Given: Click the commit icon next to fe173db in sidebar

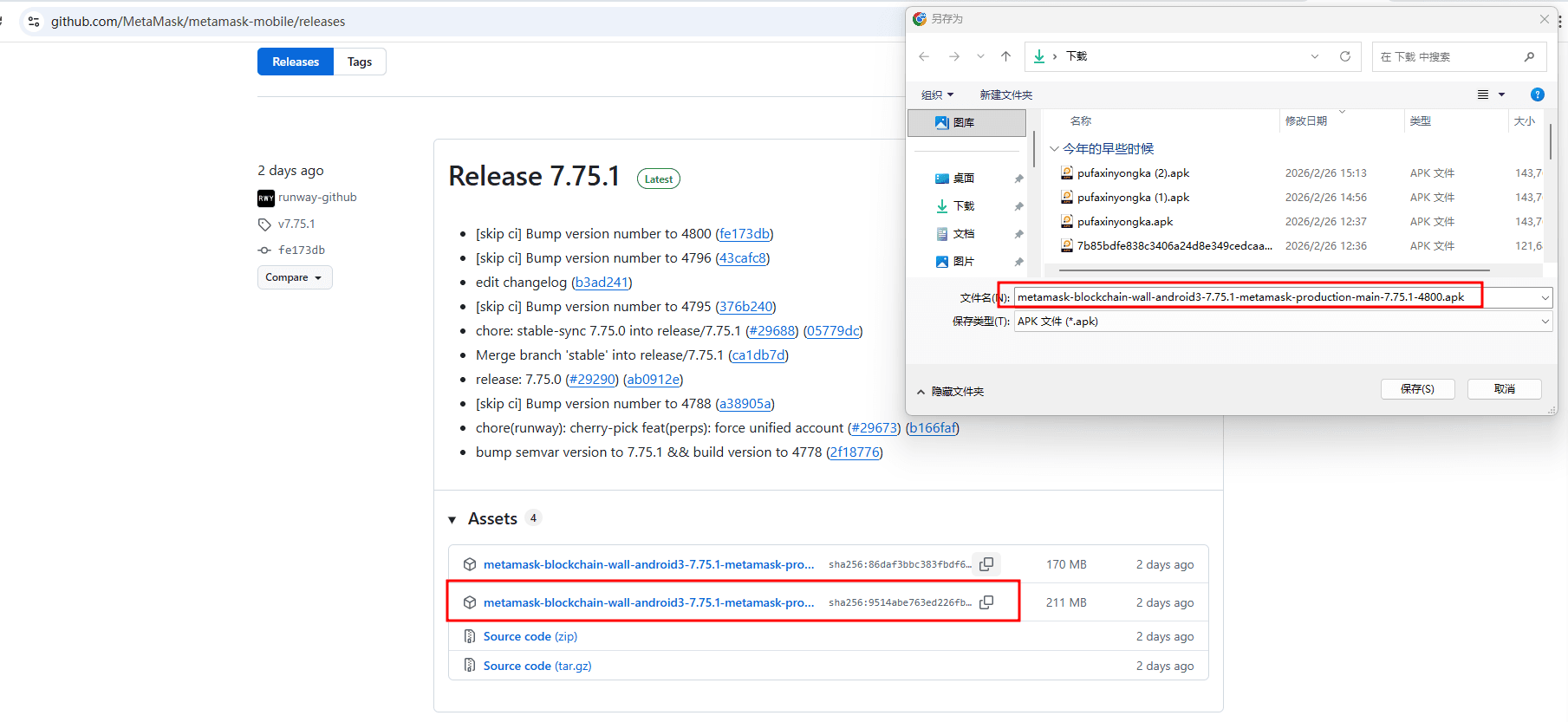Looking at the screenshot, I should 264,250.
